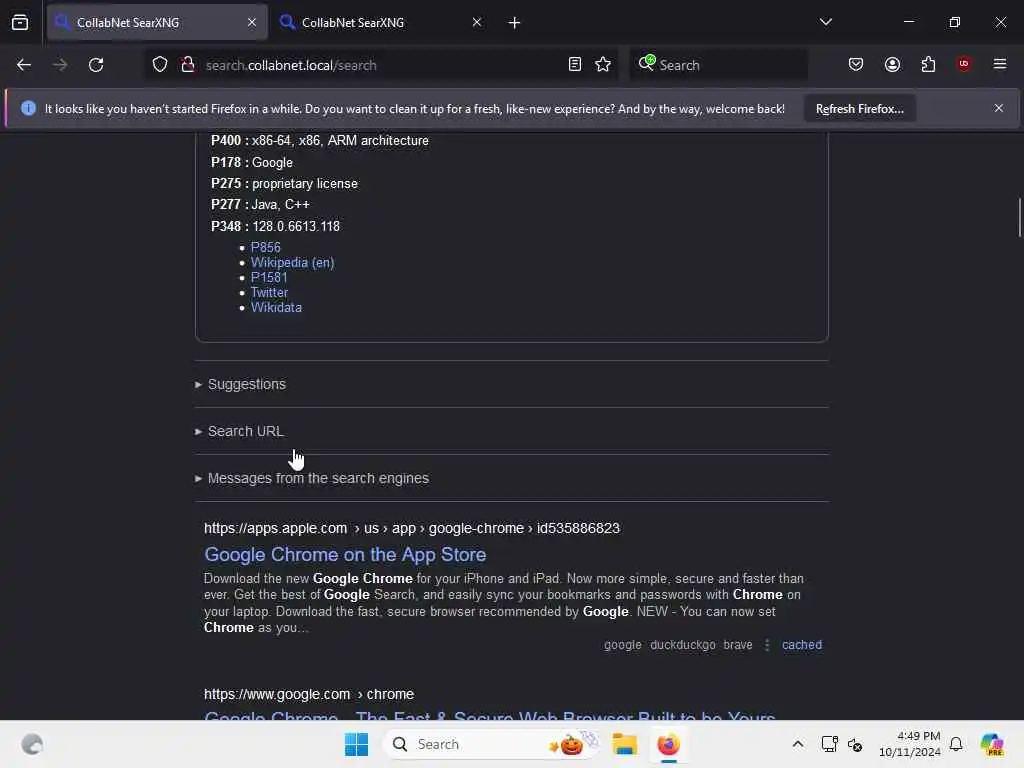This screenshot has width=1024, height=768.
Task: Open network display tray icon
Action: click(x=829, y=744)
